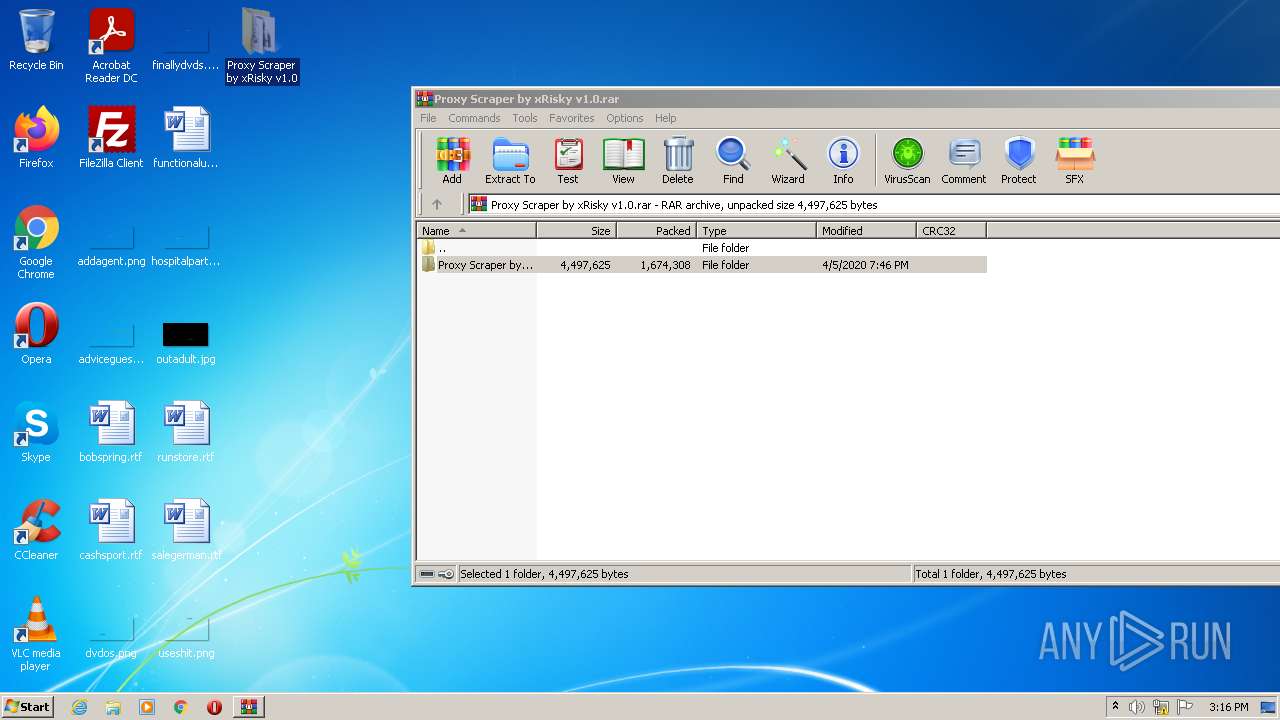
Task: Select the CCleaner desktop shortcut
Action: click(36, 530)
